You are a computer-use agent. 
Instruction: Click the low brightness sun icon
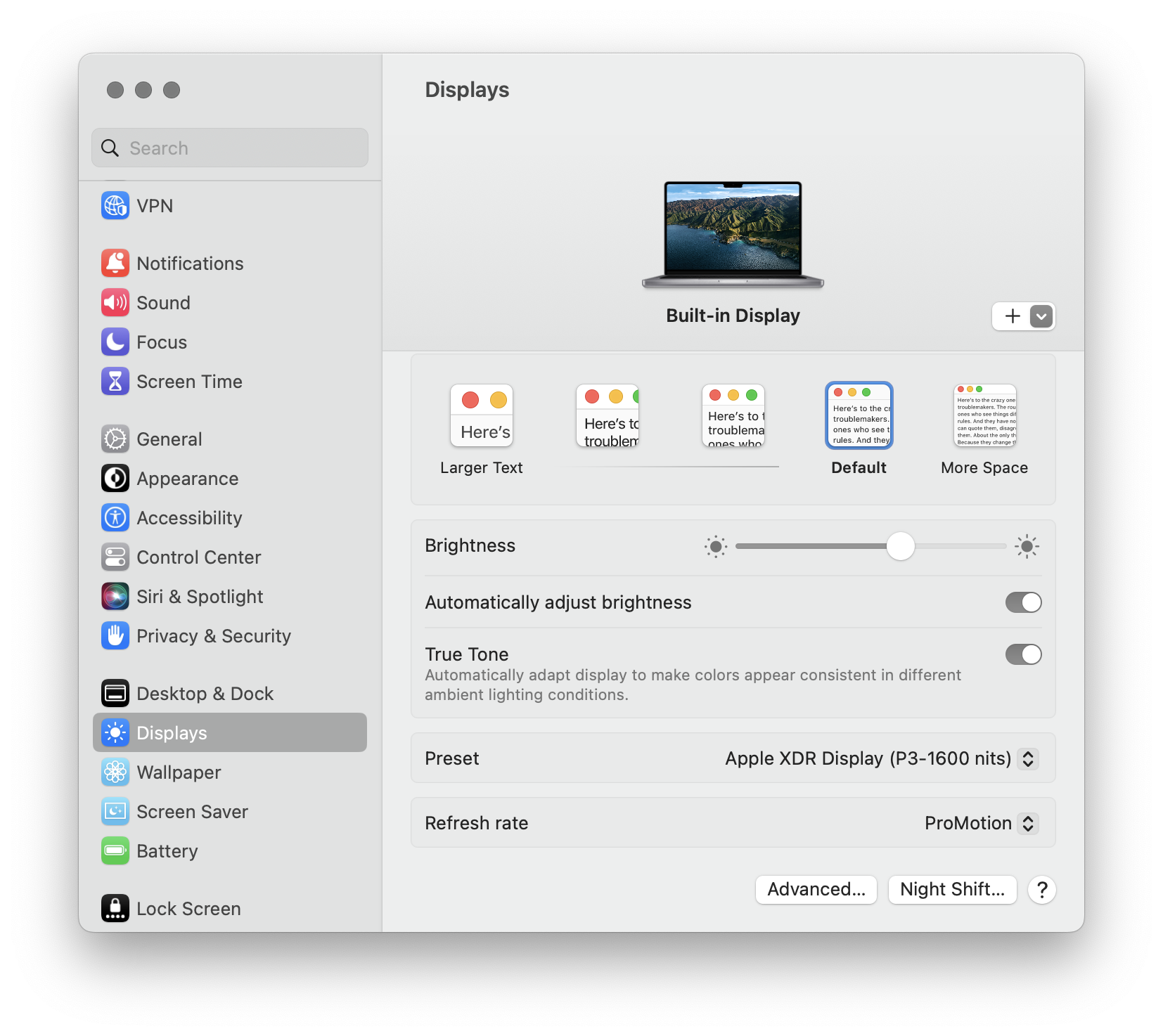point(716,546)
